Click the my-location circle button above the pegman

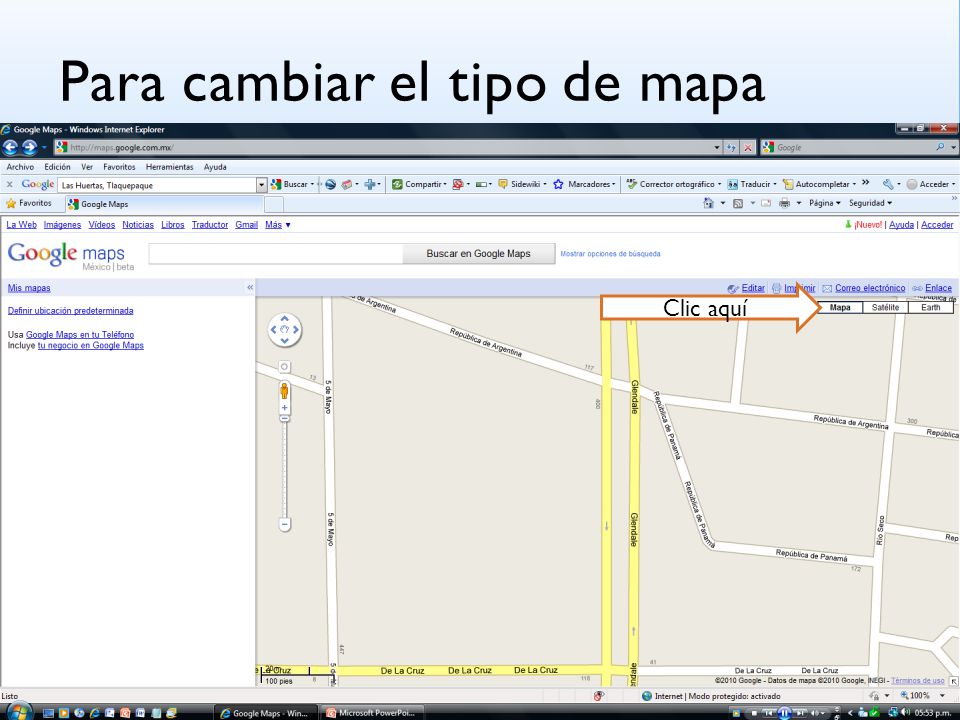pos(284,367)
